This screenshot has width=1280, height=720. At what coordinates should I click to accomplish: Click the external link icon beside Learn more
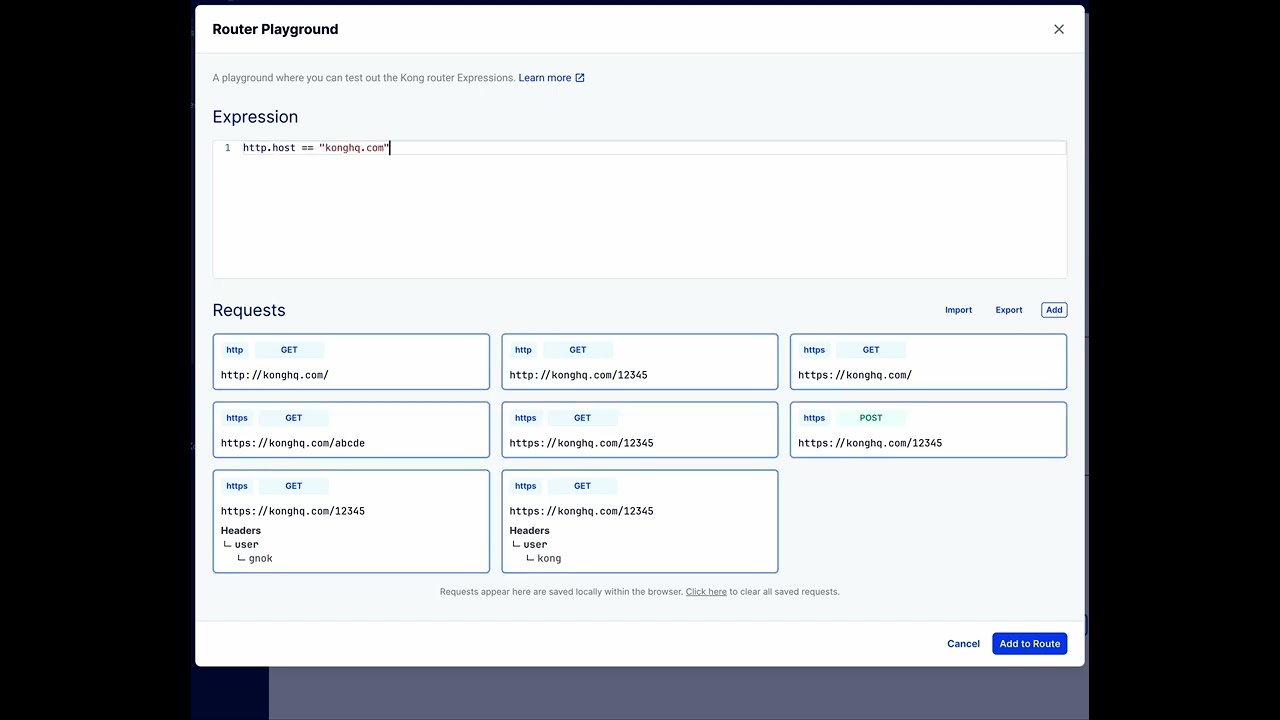[x=580, y=78]
